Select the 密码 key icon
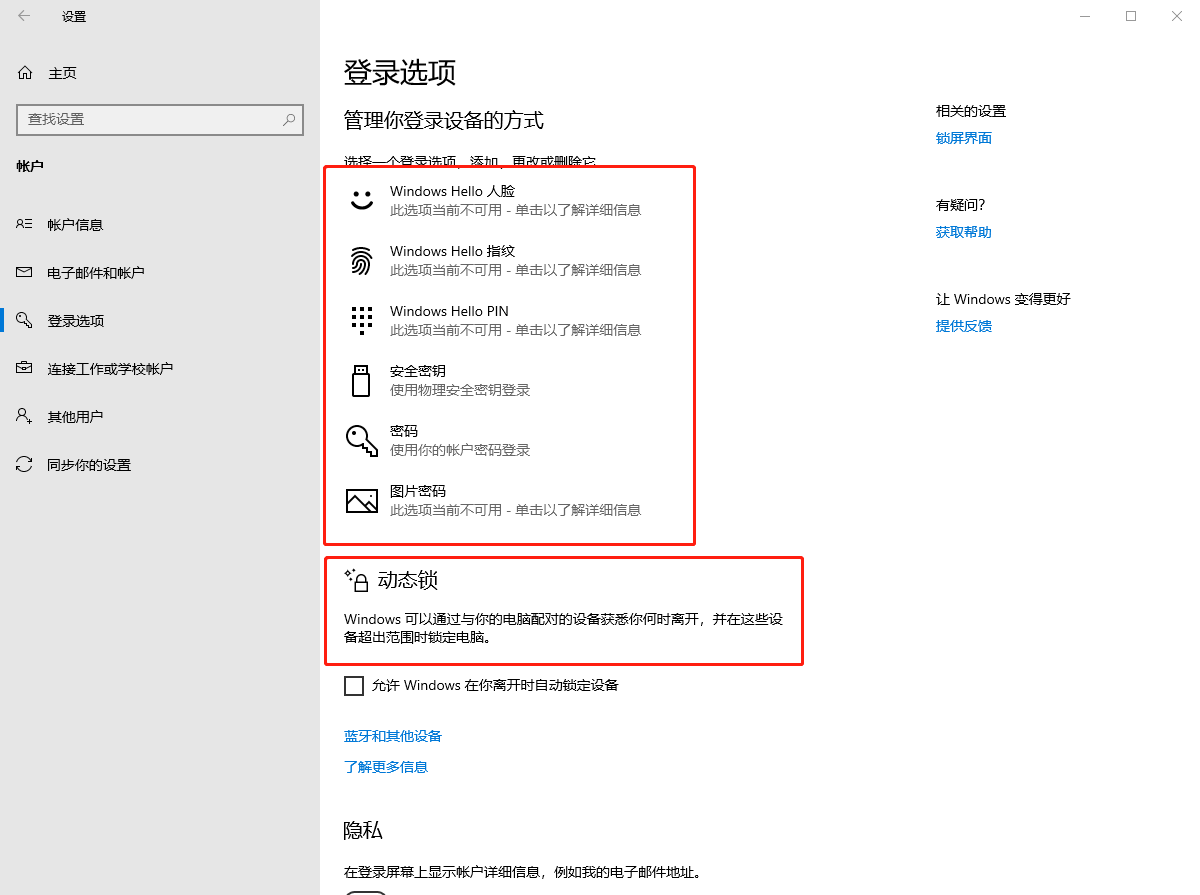 click(x=361, y=440)
